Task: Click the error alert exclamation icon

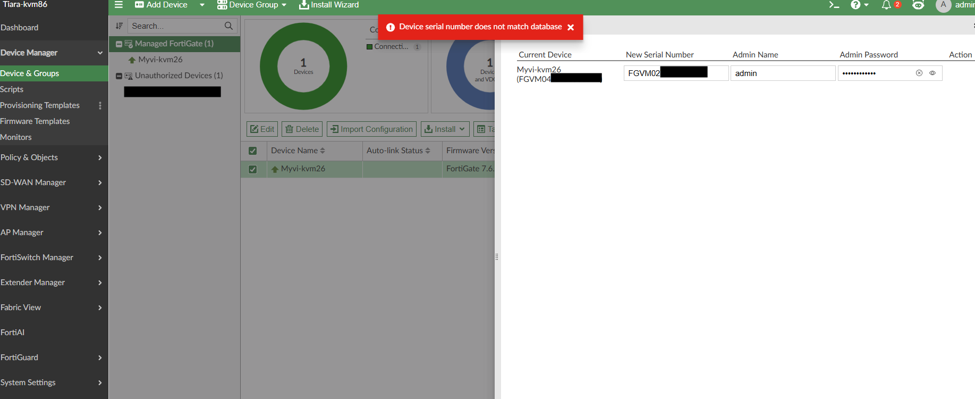Action: (390, 27)
